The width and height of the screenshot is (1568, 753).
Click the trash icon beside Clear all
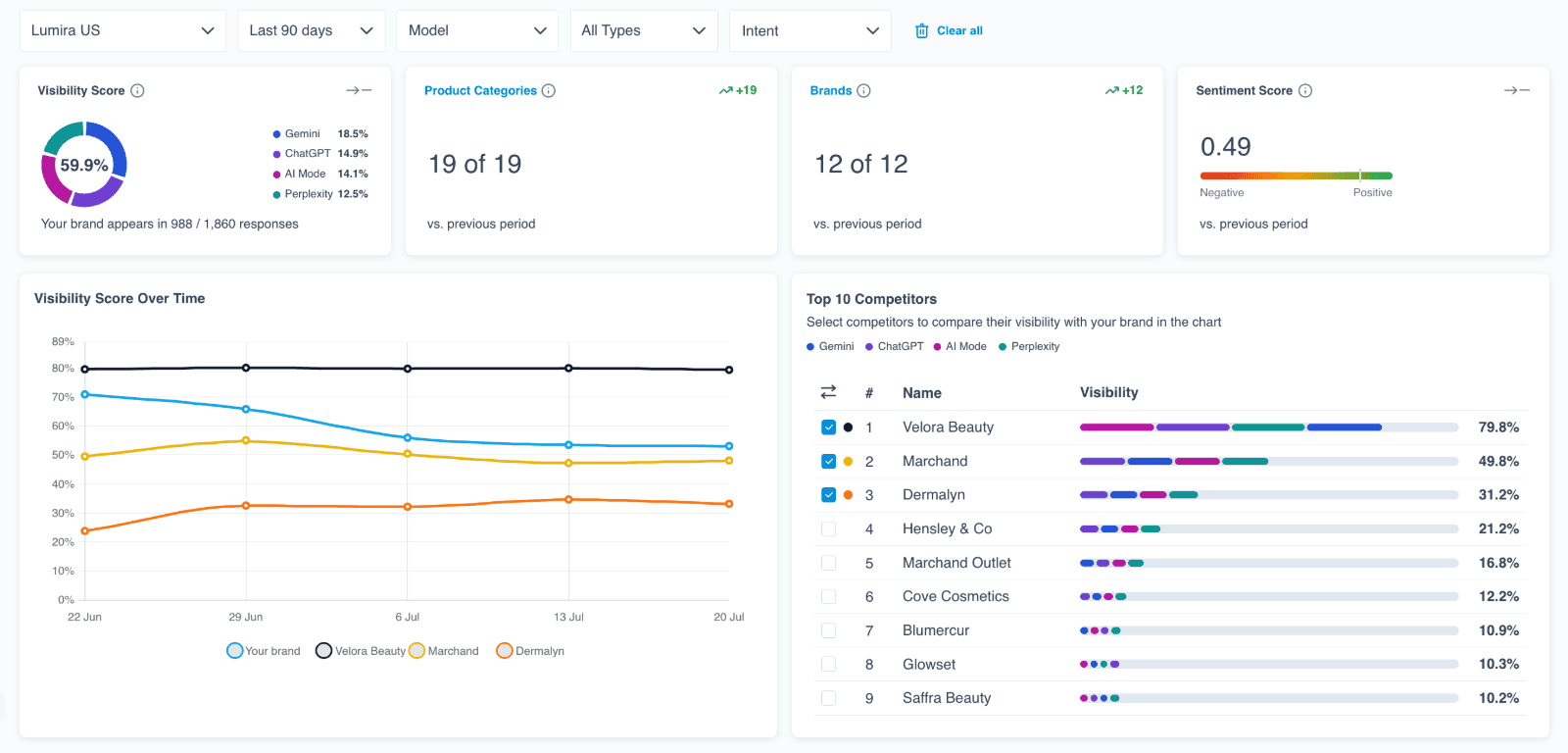click(921, 30)
